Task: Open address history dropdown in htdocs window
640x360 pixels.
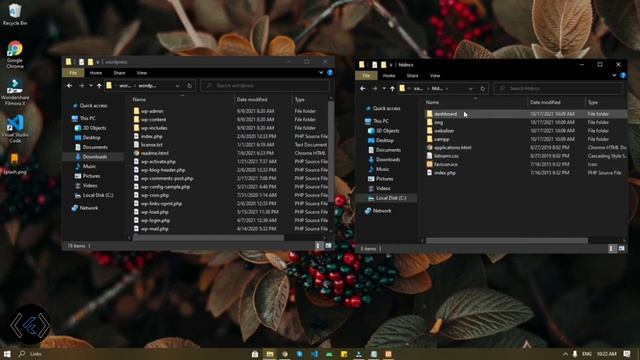Action: 471,89
